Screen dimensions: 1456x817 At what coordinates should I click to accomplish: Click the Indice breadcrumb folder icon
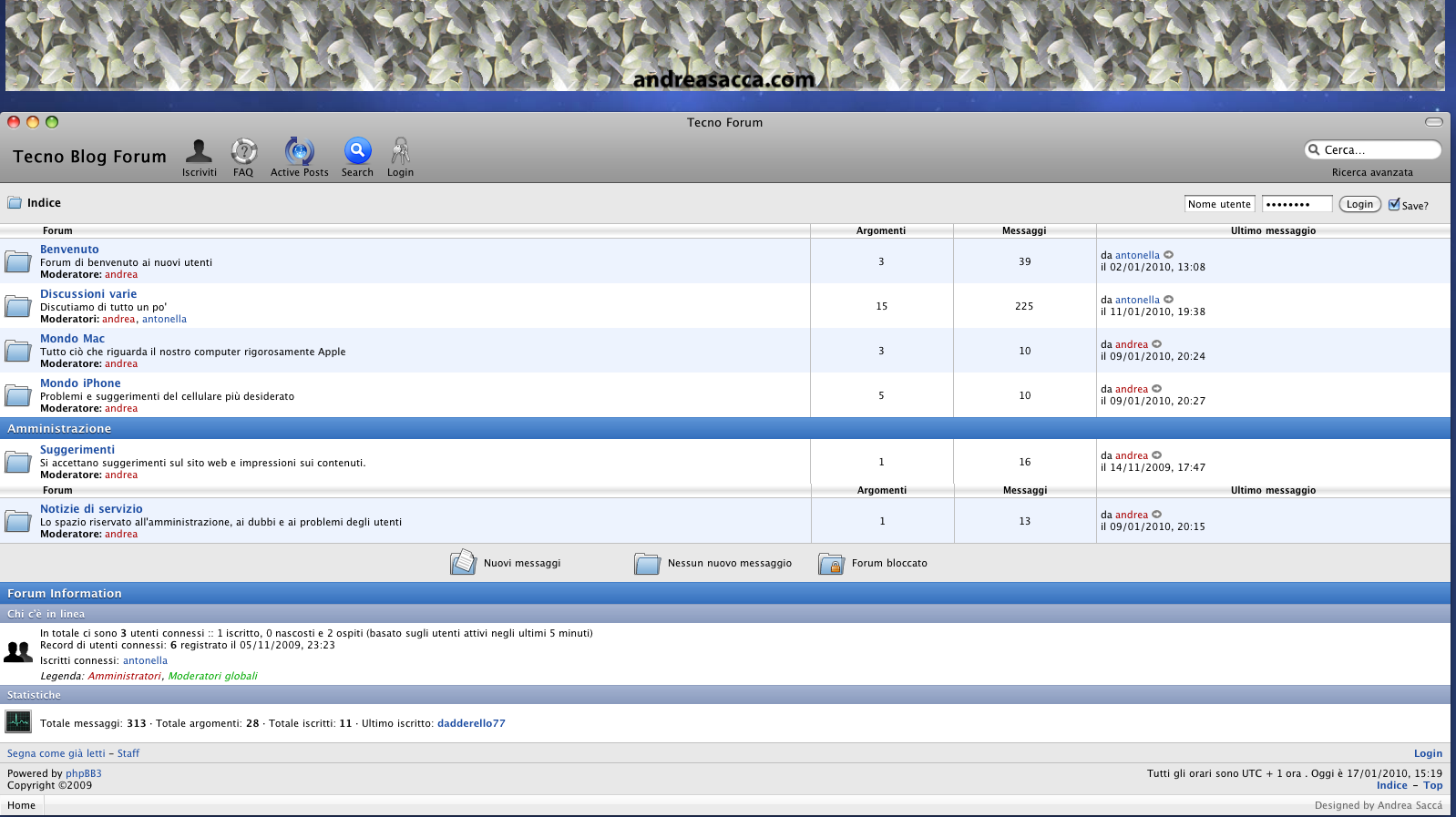tap(15, 203)
